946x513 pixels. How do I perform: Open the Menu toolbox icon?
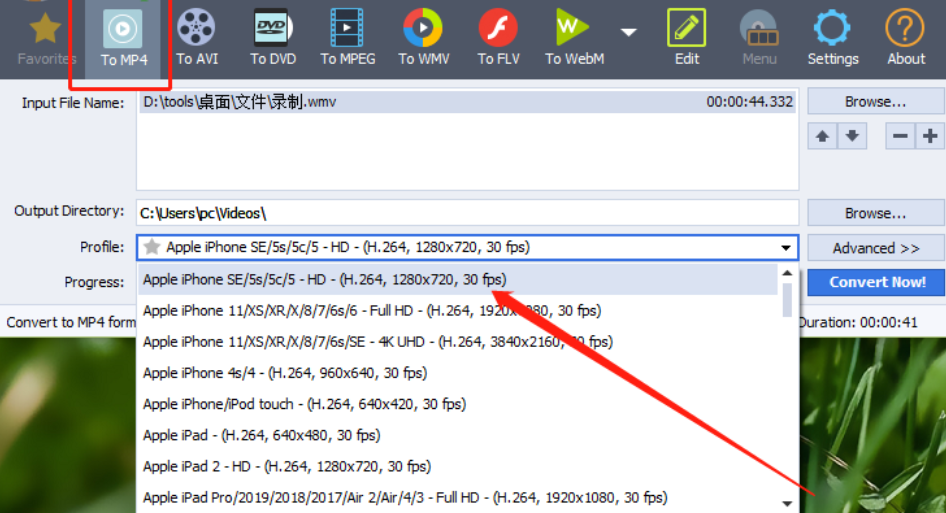760,28
